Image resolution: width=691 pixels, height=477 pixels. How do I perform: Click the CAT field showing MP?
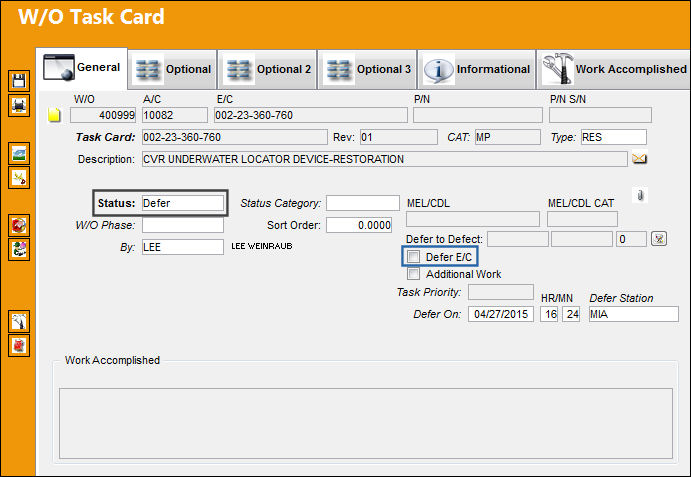pos(508,137)
